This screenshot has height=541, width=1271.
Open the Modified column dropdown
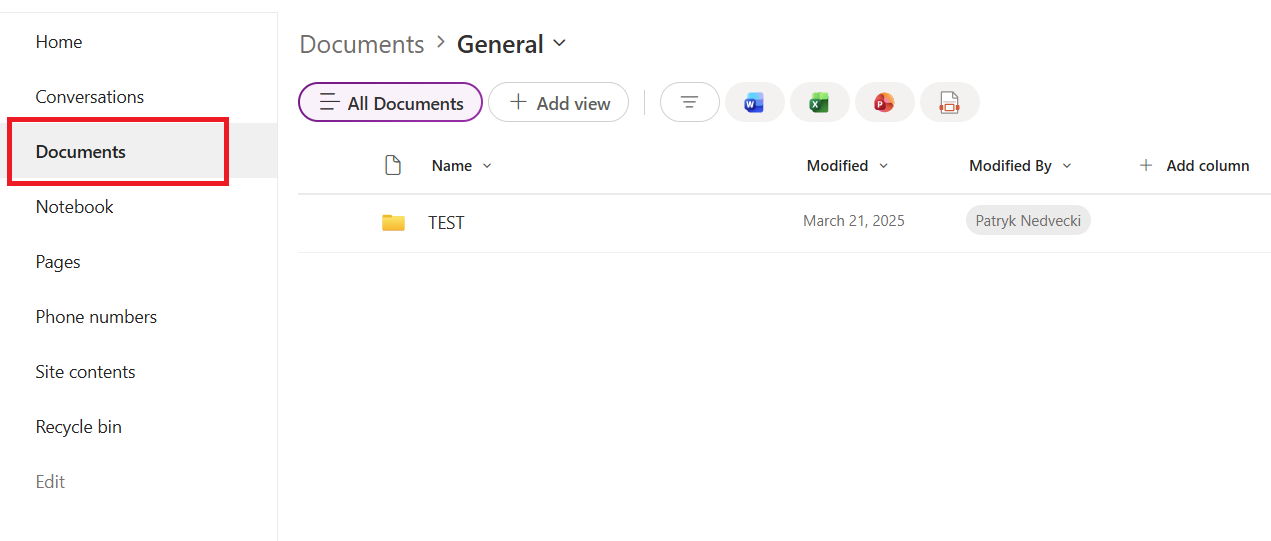(883, 166)
